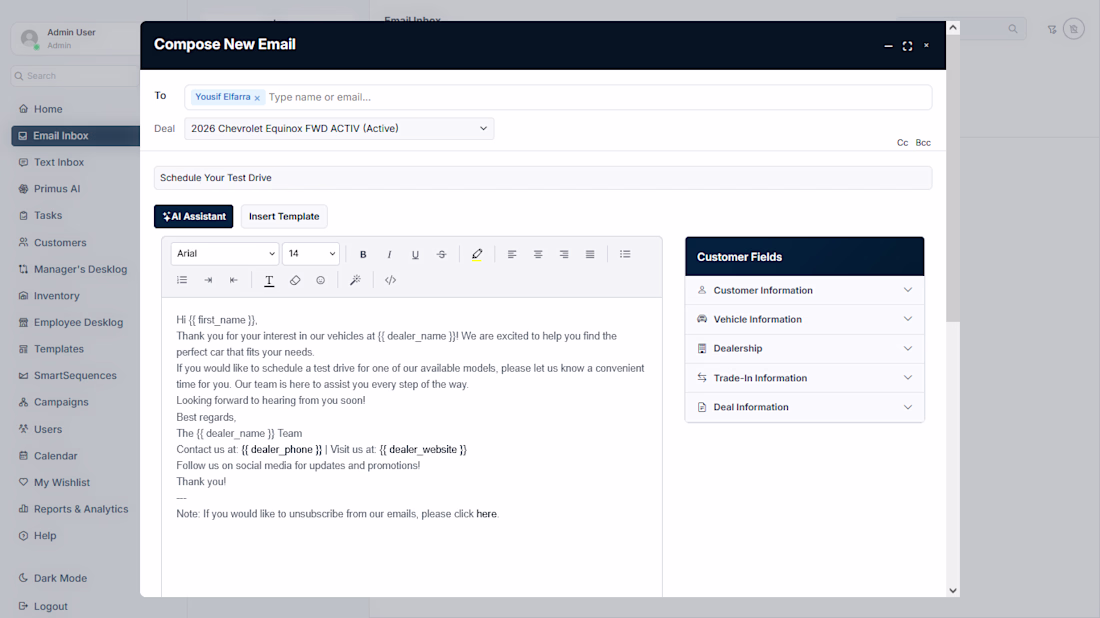Center align the text
Image resolution: width=1100 pixels, height=618 pixels.
[538, 254]
